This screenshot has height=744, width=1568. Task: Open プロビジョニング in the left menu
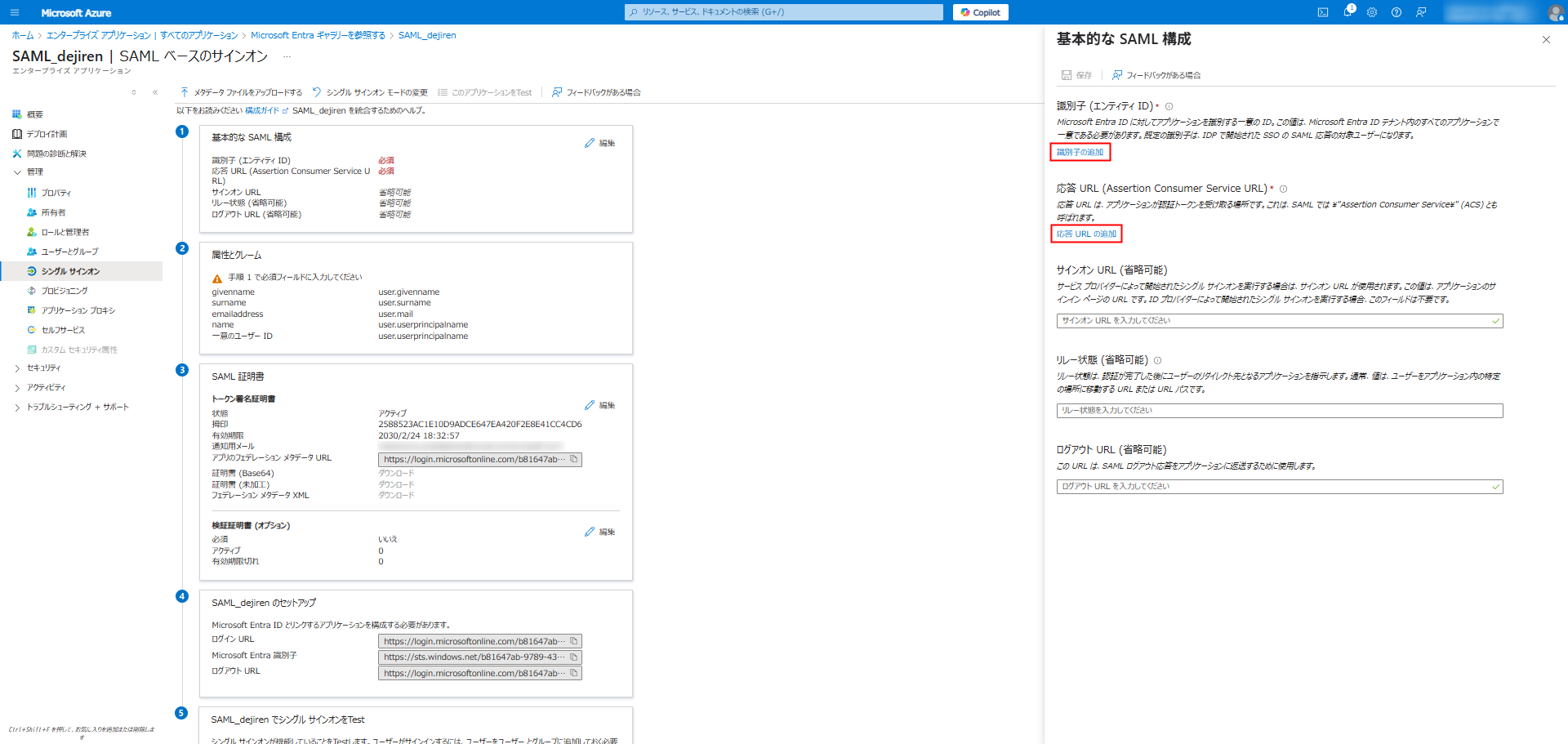click(65, 291)
